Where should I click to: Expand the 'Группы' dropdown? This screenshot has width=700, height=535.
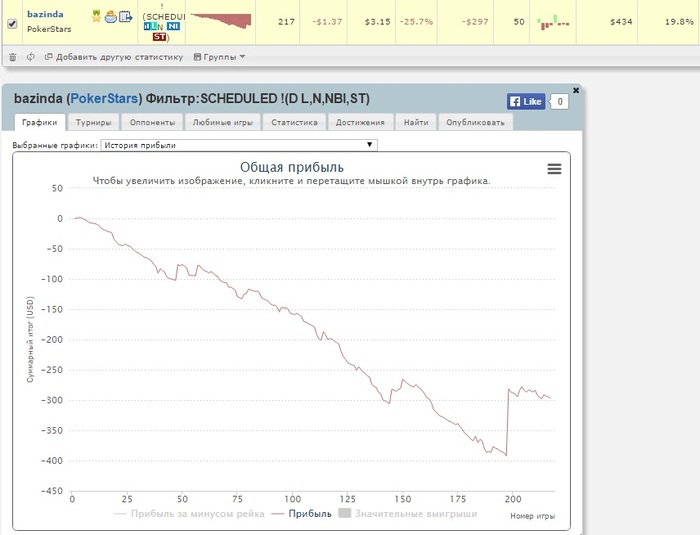pos(219,57)
